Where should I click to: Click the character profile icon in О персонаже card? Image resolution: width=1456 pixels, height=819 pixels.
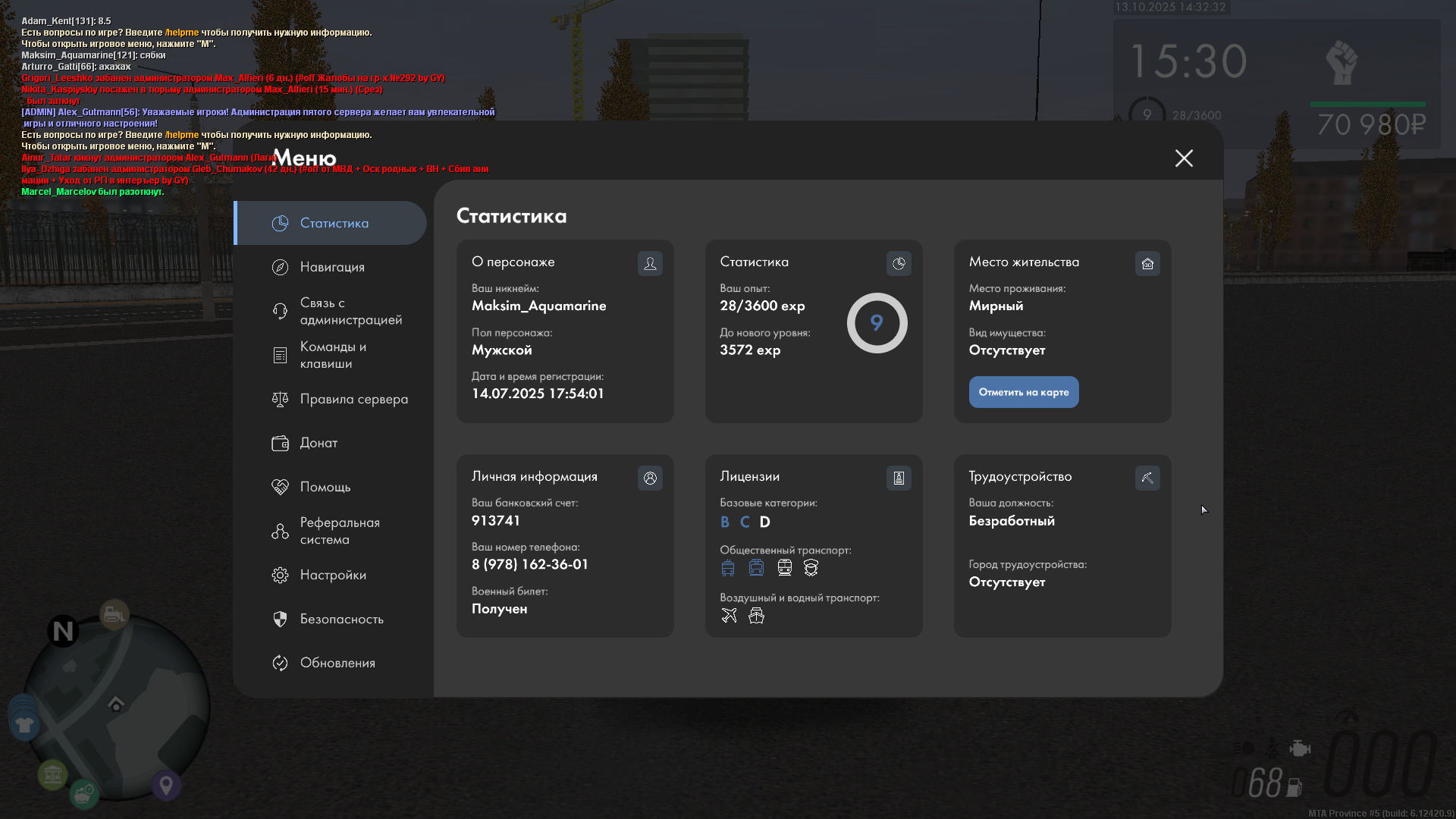(x=650, y=263)
